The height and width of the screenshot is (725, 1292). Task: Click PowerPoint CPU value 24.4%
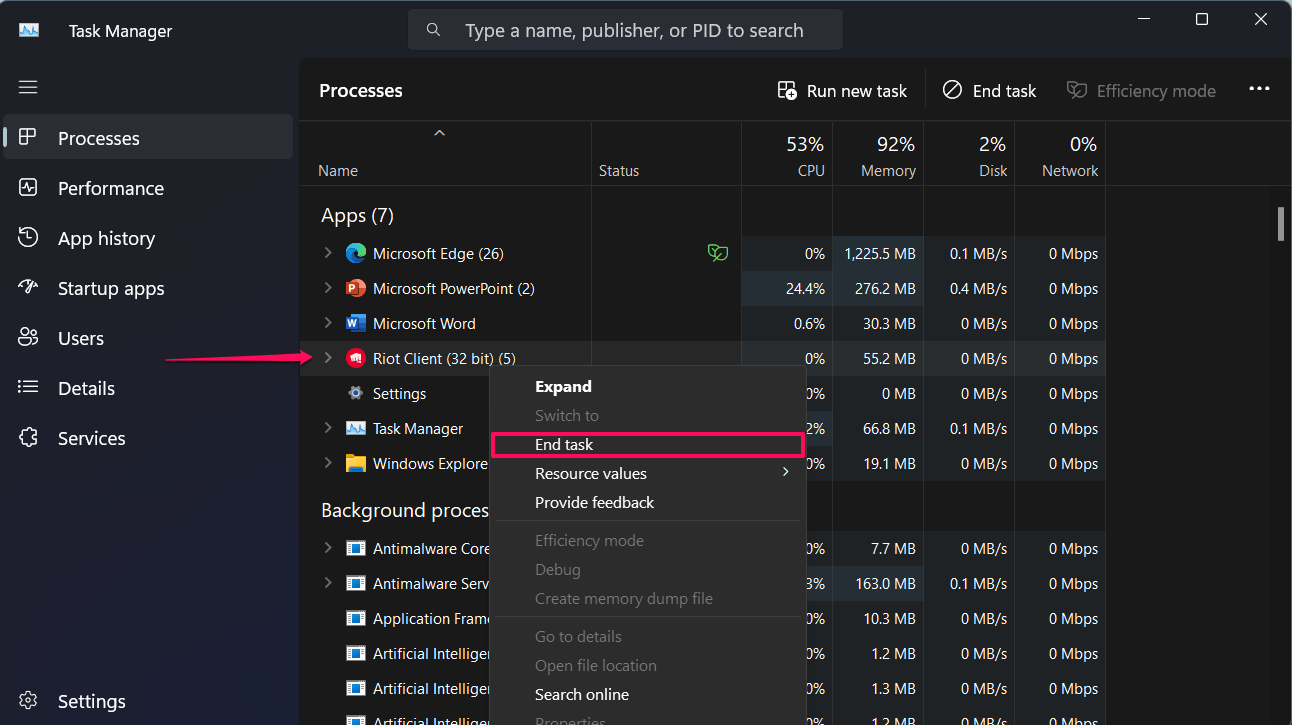tap(805, 289)
